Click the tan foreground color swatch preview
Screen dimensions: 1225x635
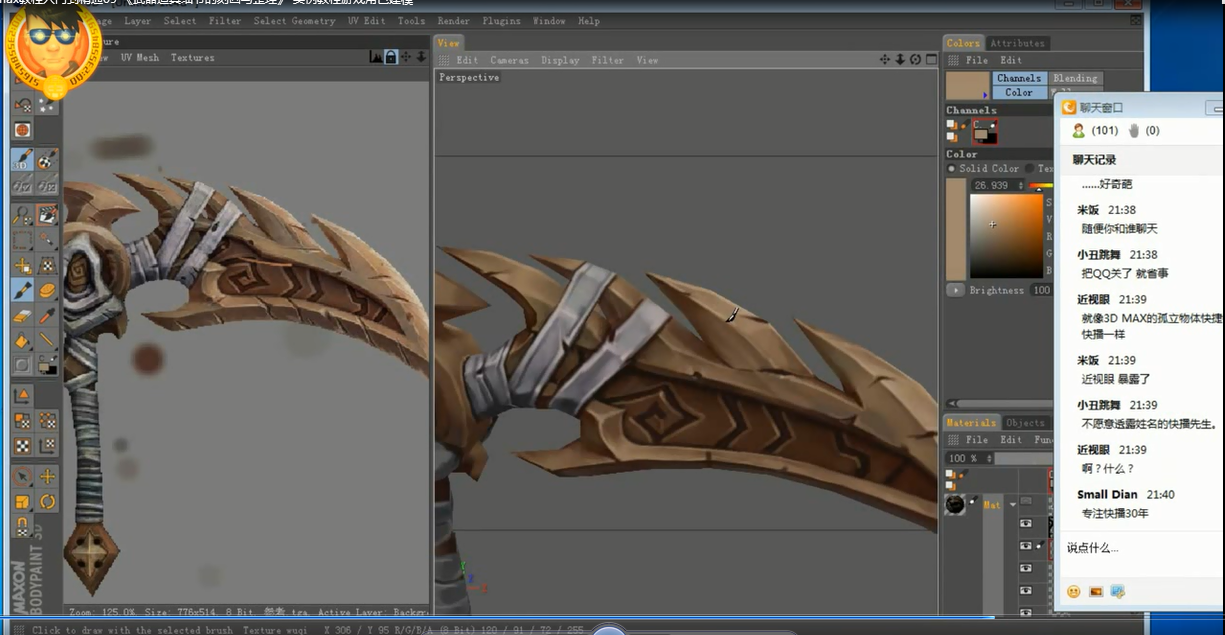(x=967, y=85)
